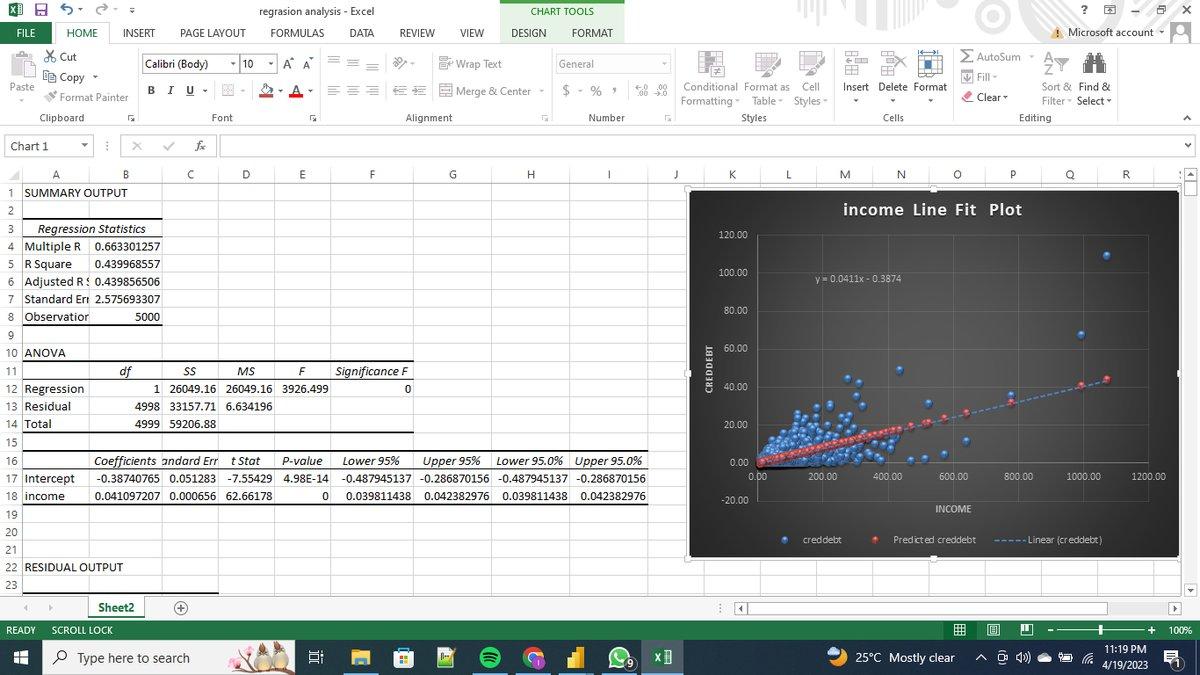This screenshot has height=675, width=1200.
Task: Switch to Page Layout view in status bar
Action: click(995, 630)
